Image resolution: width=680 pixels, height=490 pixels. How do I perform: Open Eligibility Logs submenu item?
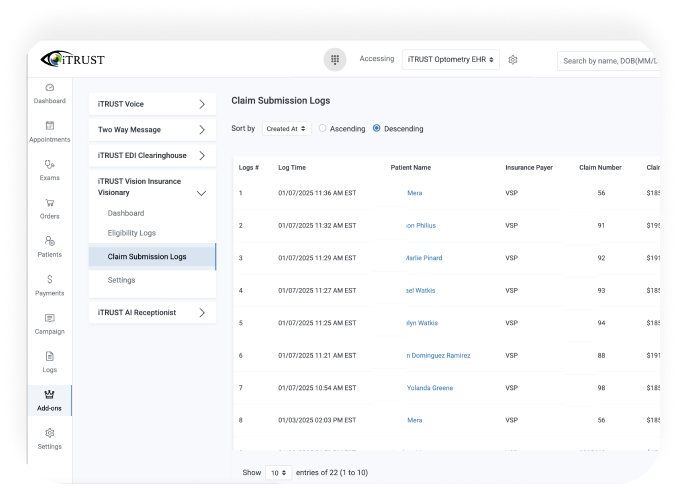pyautogui.click(x=131, y=233)
